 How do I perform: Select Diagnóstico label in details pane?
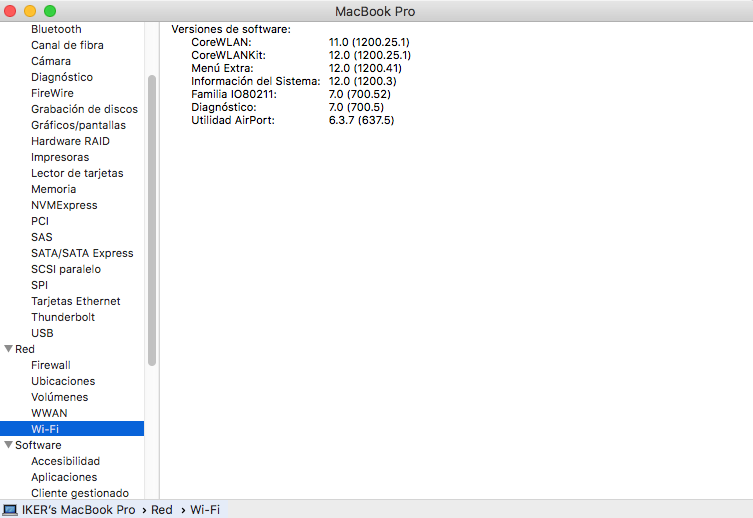point(224,107)
